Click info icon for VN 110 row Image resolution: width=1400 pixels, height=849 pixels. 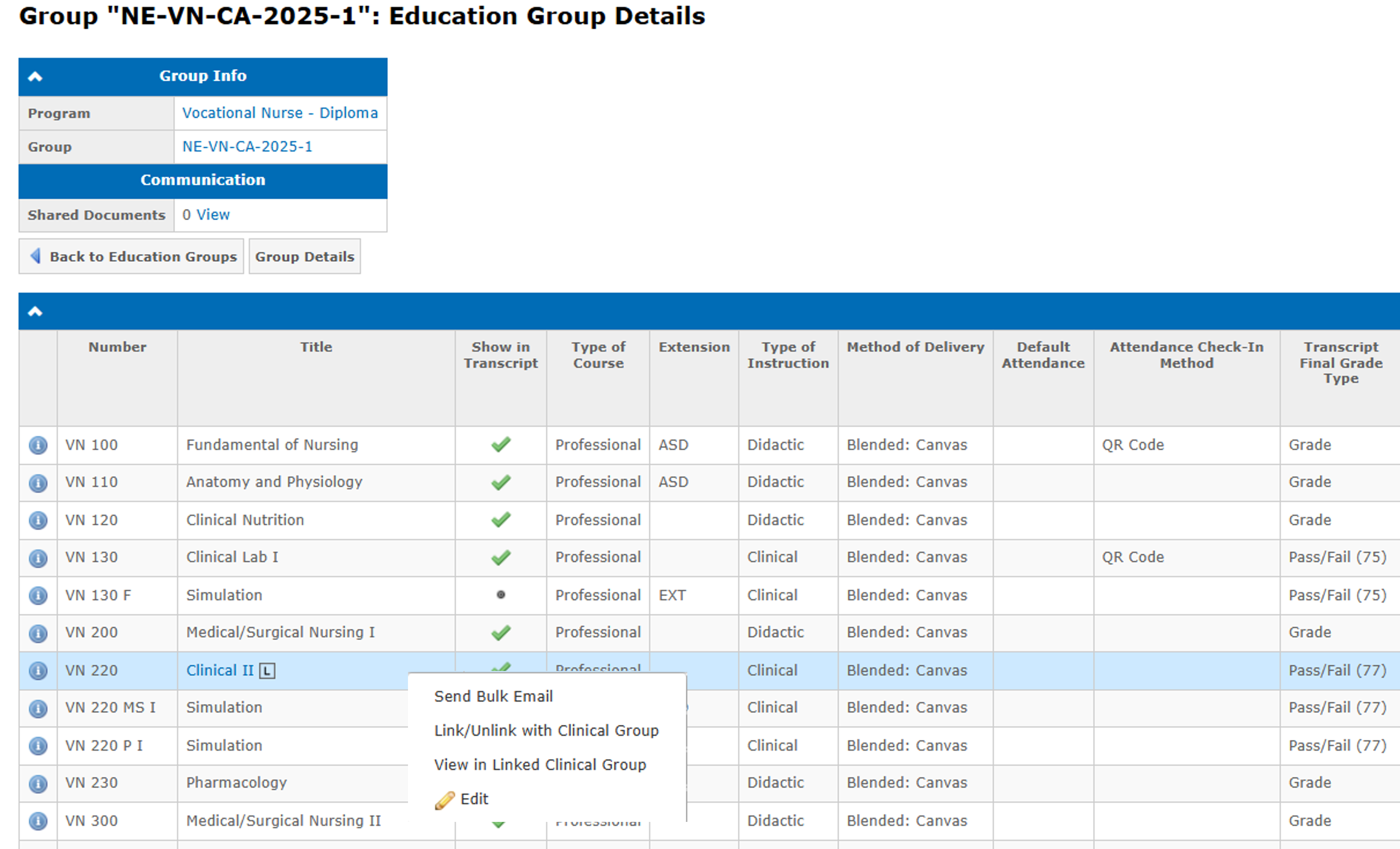(38, 483)
